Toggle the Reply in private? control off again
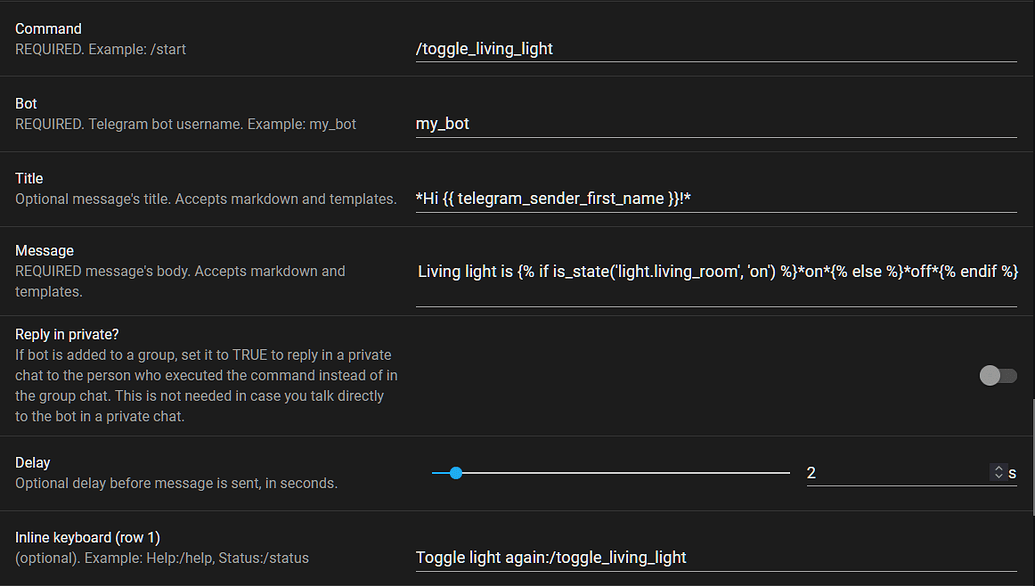Viewport: 1035px width, 586px height. (996, 375)
